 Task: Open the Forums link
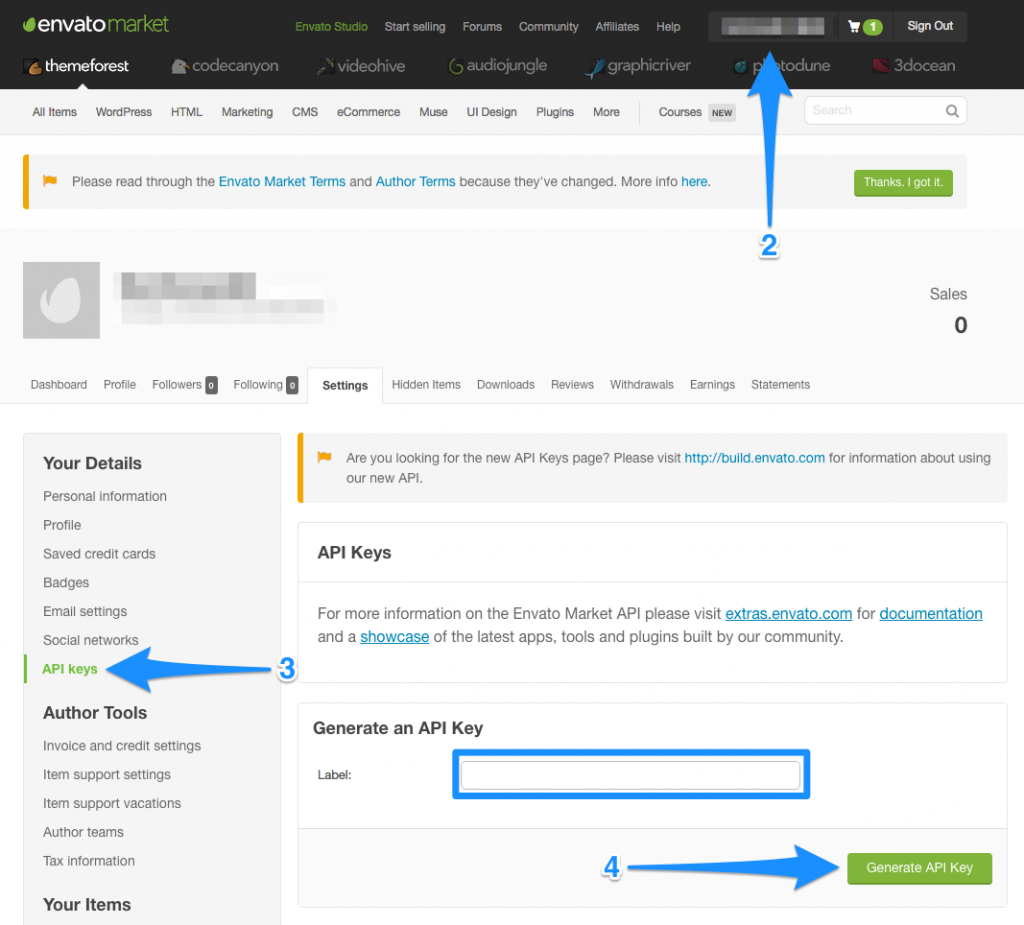pos(482,27)
